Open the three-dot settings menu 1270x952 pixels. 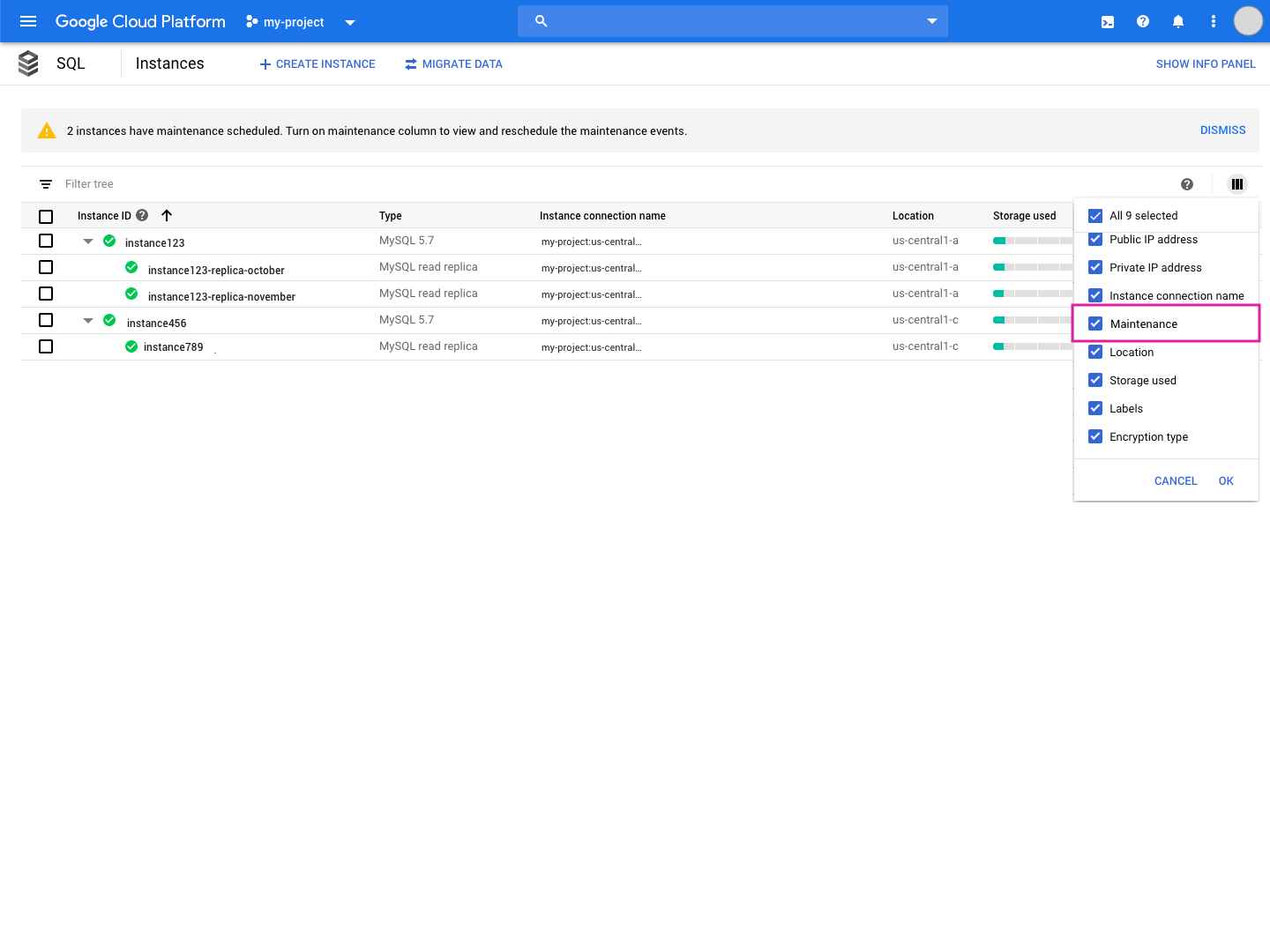pos(1214,21)
